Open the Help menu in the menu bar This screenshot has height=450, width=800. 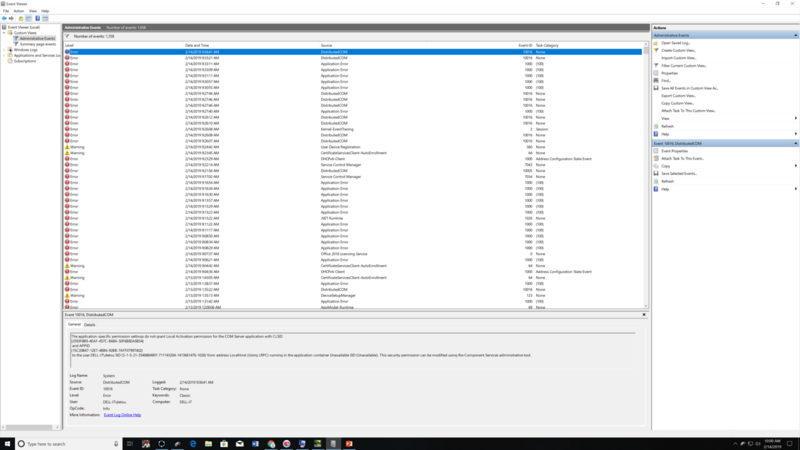click(45, 11)
